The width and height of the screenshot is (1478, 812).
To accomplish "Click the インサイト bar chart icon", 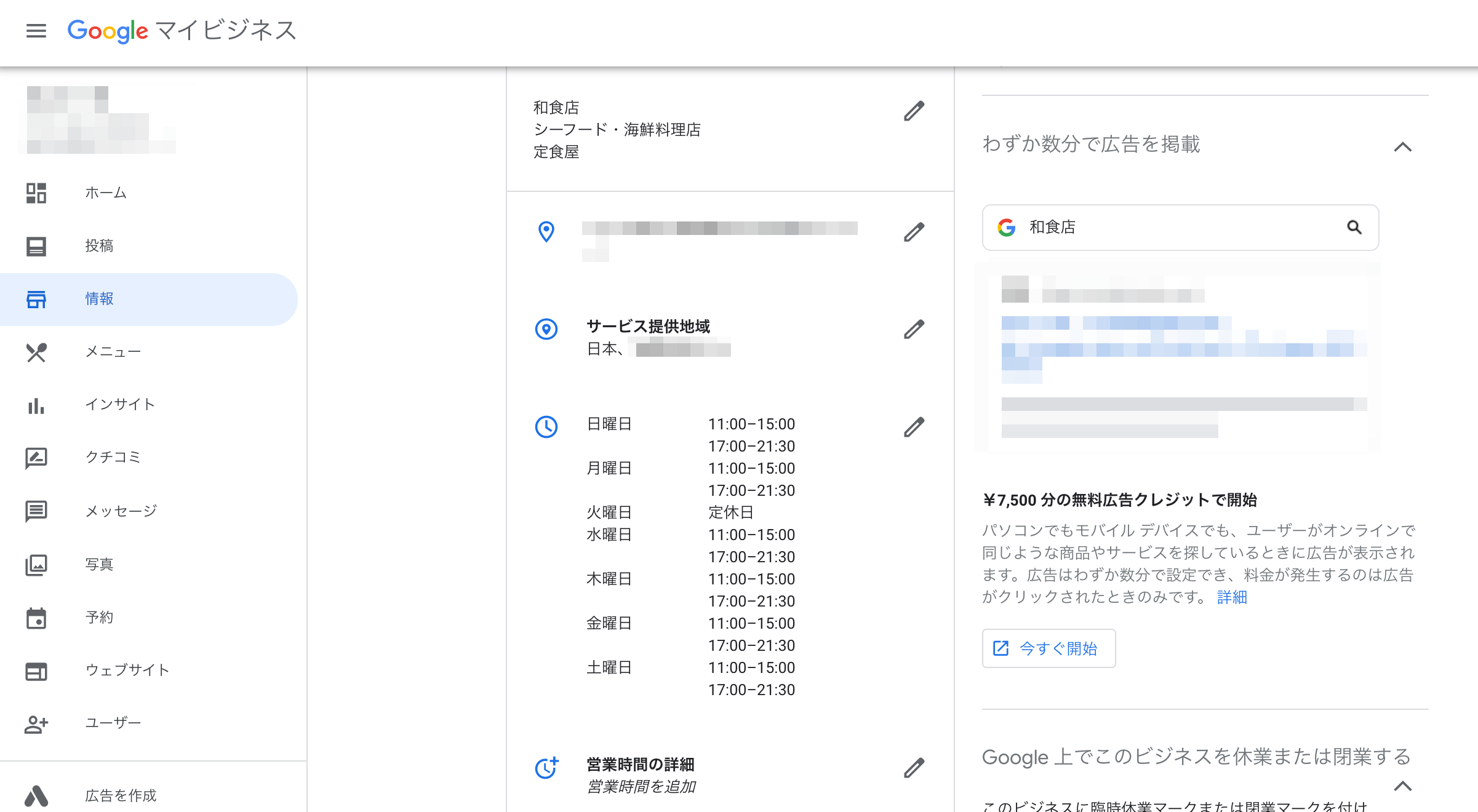I will 36,405.
